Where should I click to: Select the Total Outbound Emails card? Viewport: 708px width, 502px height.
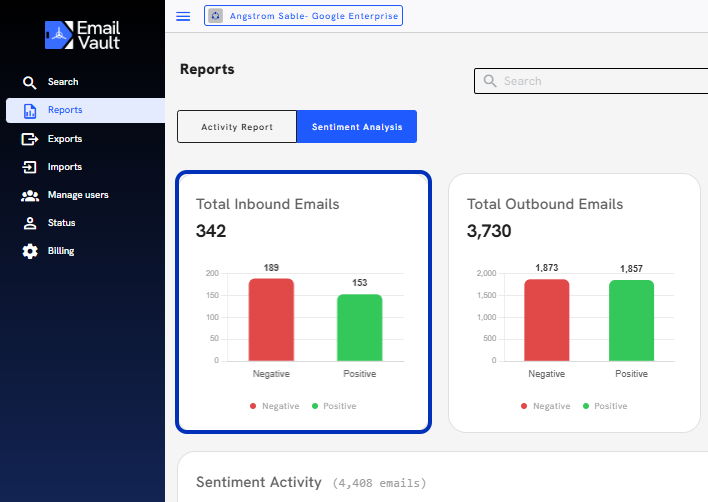pyautogui.click(x=574, y=303)
